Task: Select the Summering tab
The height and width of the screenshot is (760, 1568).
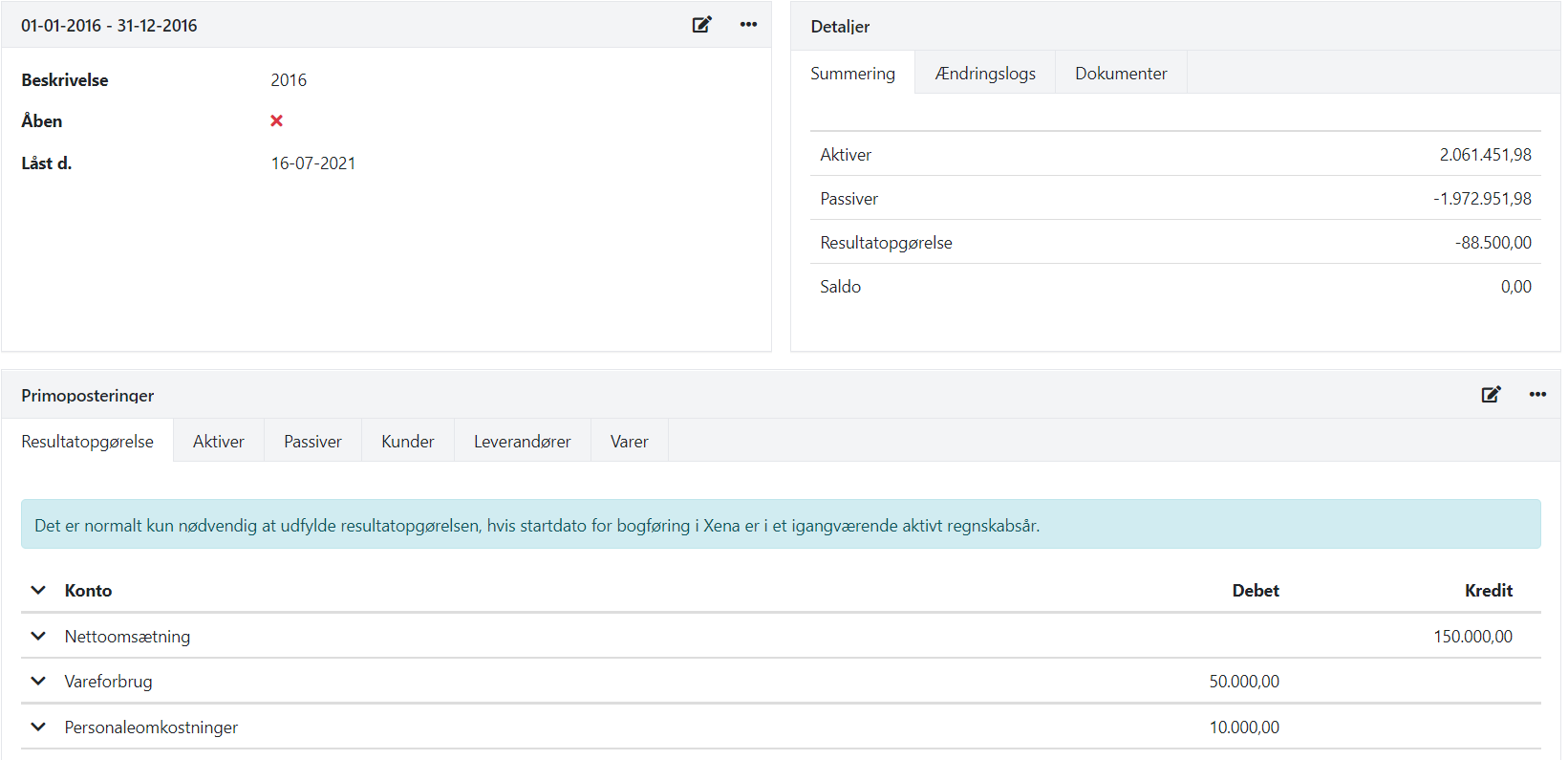Action: tap(852, 74)
